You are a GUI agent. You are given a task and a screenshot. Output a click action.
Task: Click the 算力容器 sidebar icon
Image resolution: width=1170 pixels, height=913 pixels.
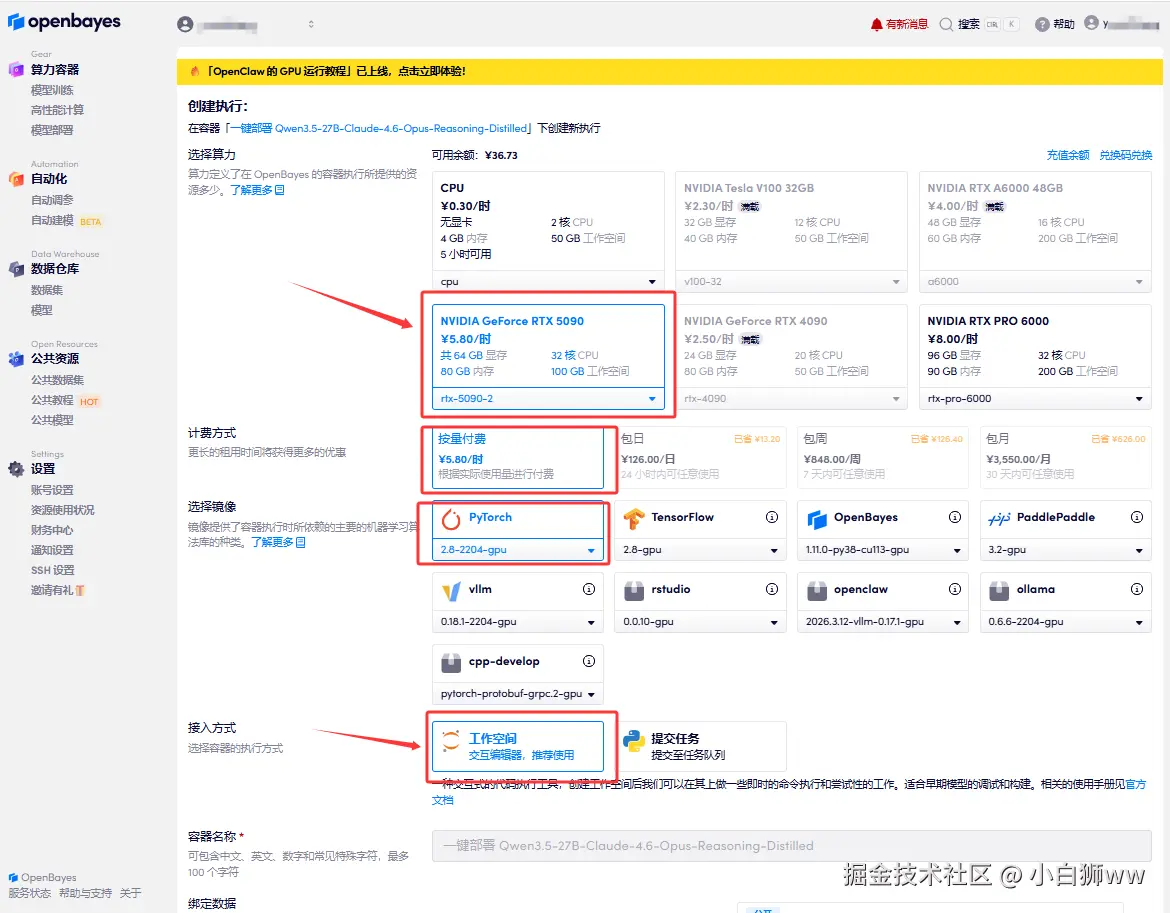16,69
